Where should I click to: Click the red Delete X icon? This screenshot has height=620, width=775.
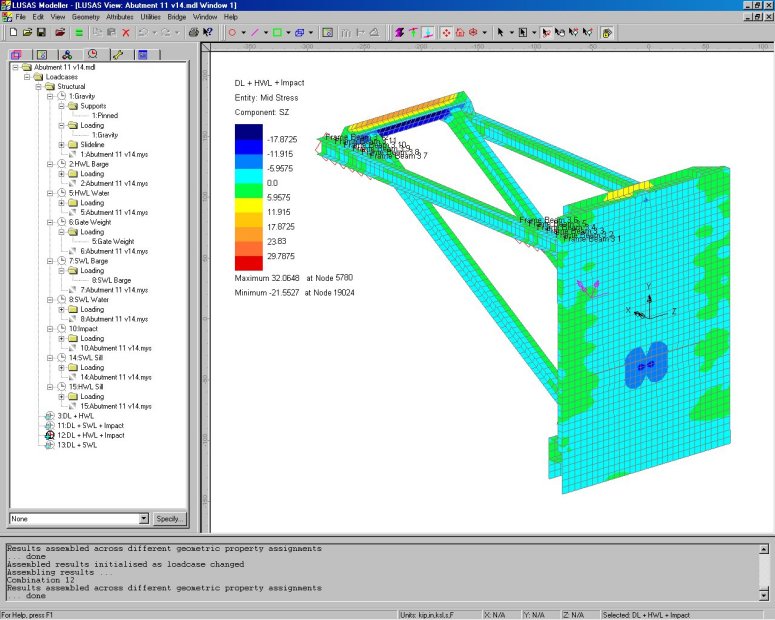point(126,32)
